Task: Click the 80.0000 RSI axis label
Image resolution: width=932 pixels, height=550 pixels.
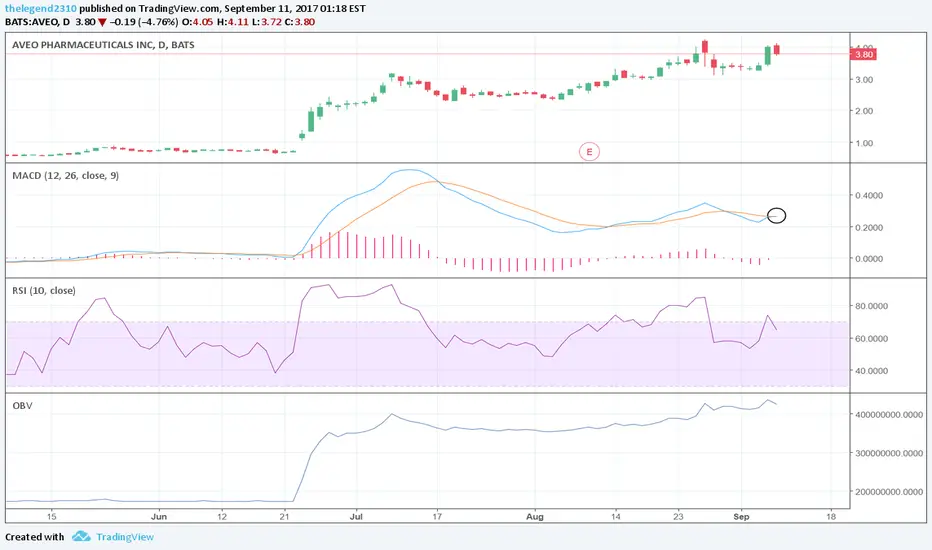Action: (x=871, y=306)
